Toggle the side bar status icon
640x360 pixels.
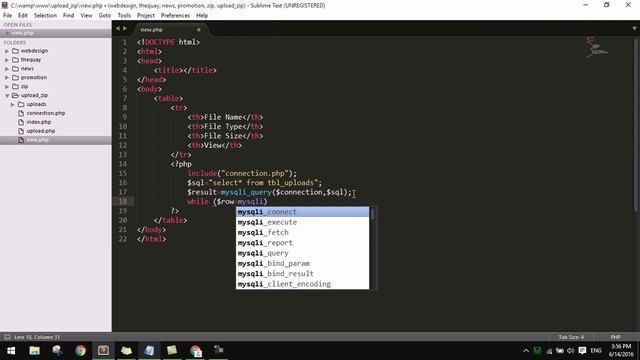7,337
